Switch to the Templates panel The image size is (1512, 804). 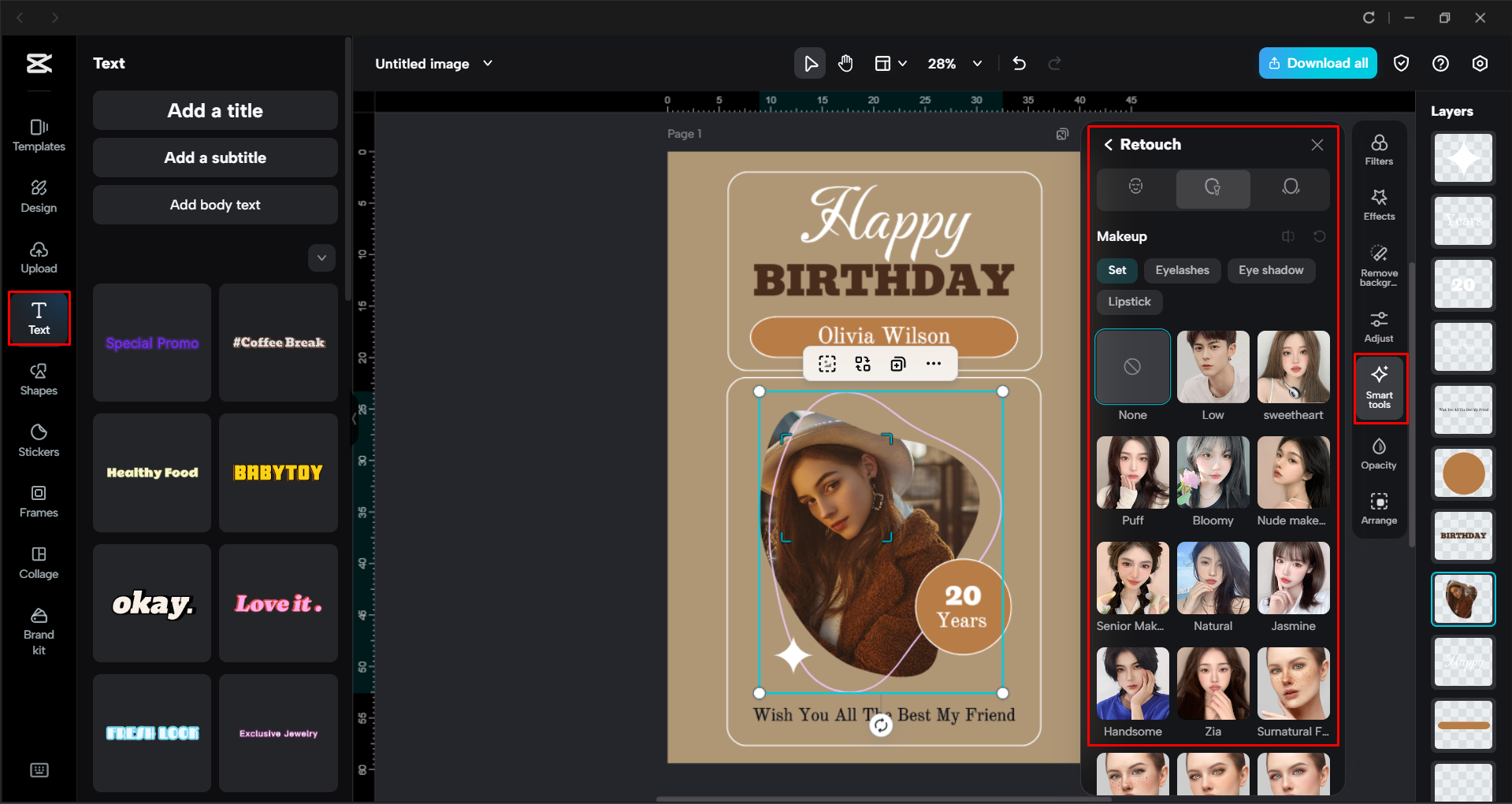(x=38, y=135)
